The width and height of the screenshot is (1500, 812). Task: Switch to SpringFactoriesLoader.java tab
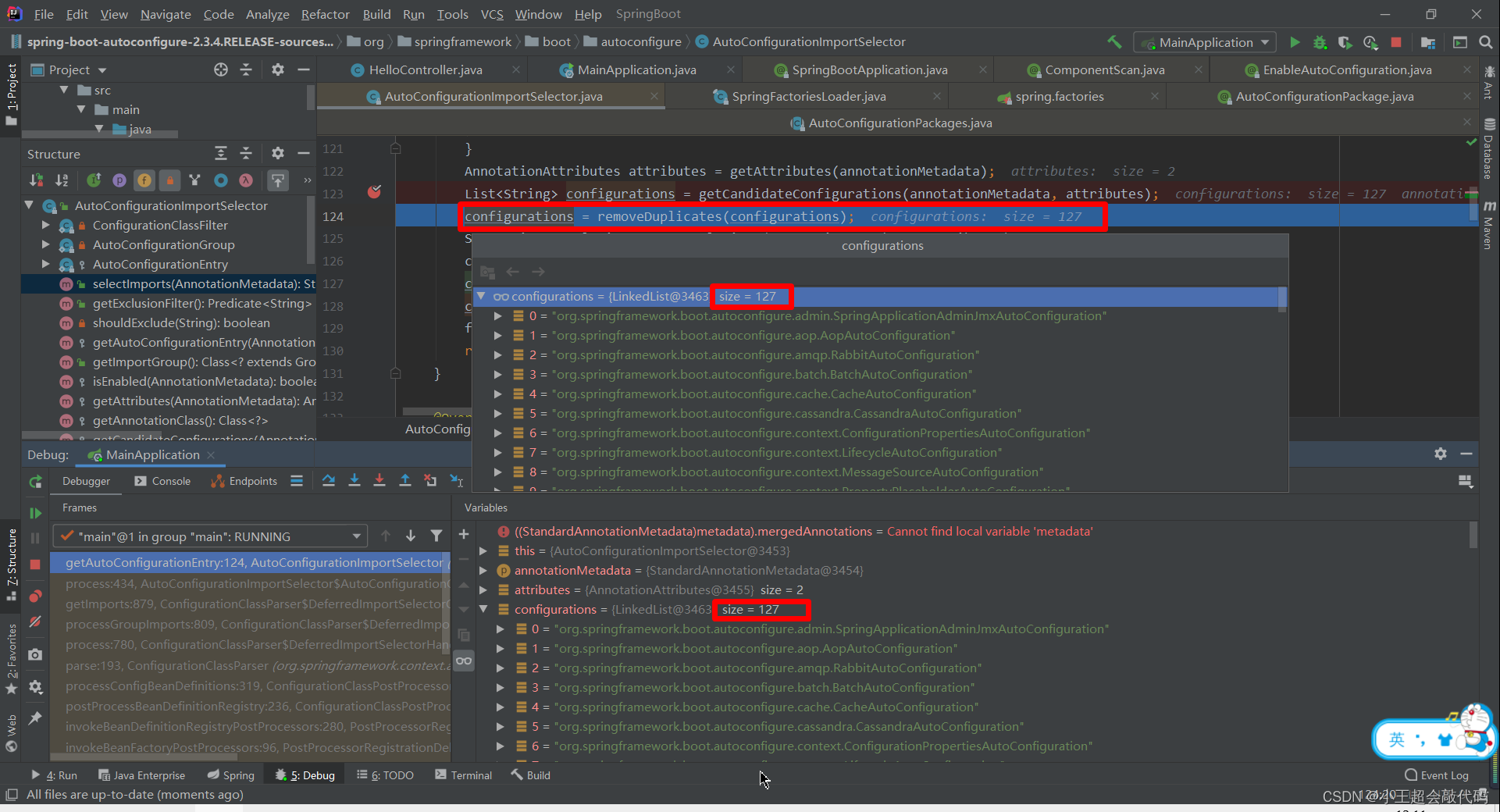point(808,96)
